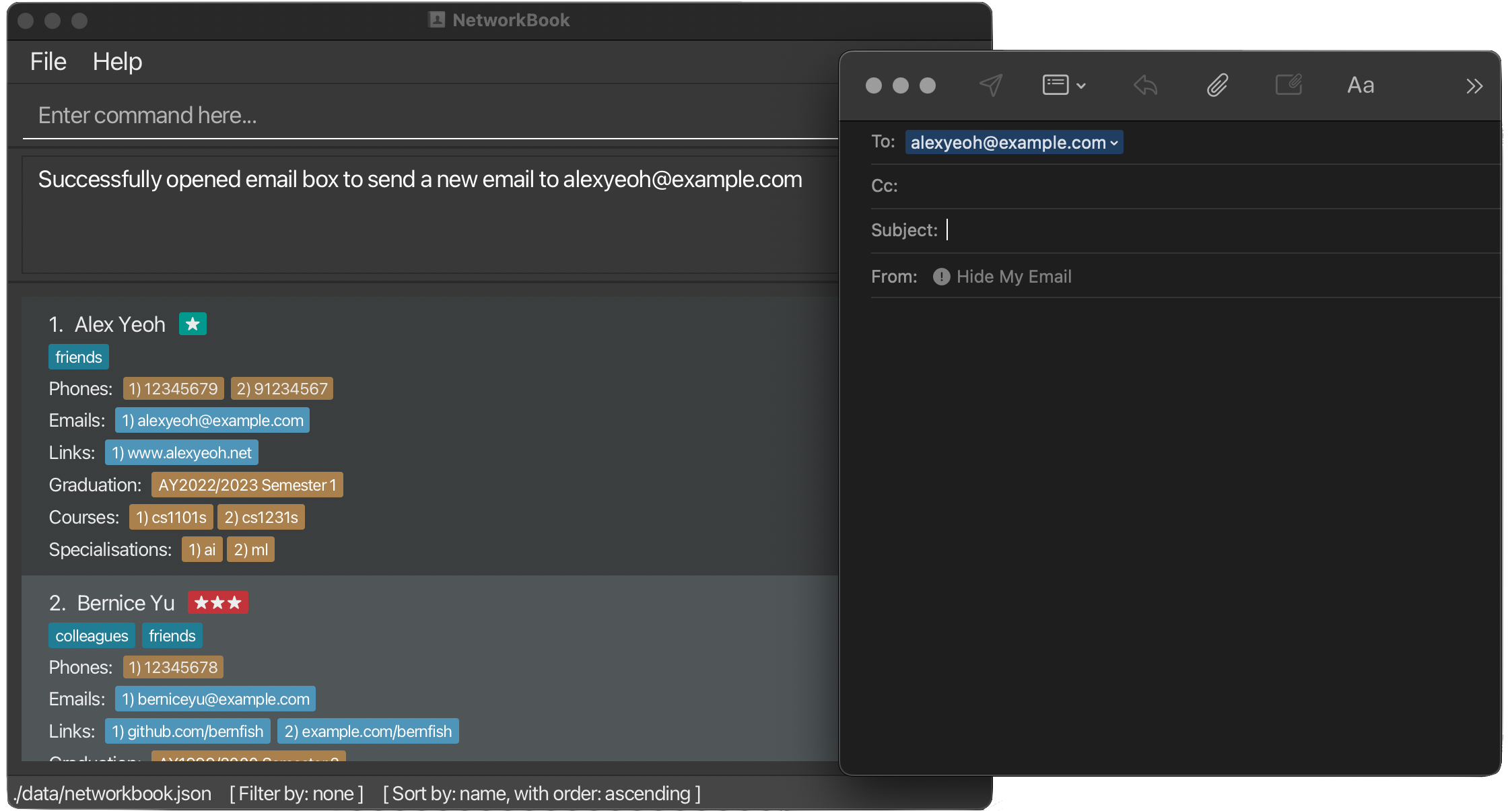This screenshot has width=1512, height=811.
Task: Open dropdown on alexyeoh@example.com recipient token
Action: point(1114,143)
